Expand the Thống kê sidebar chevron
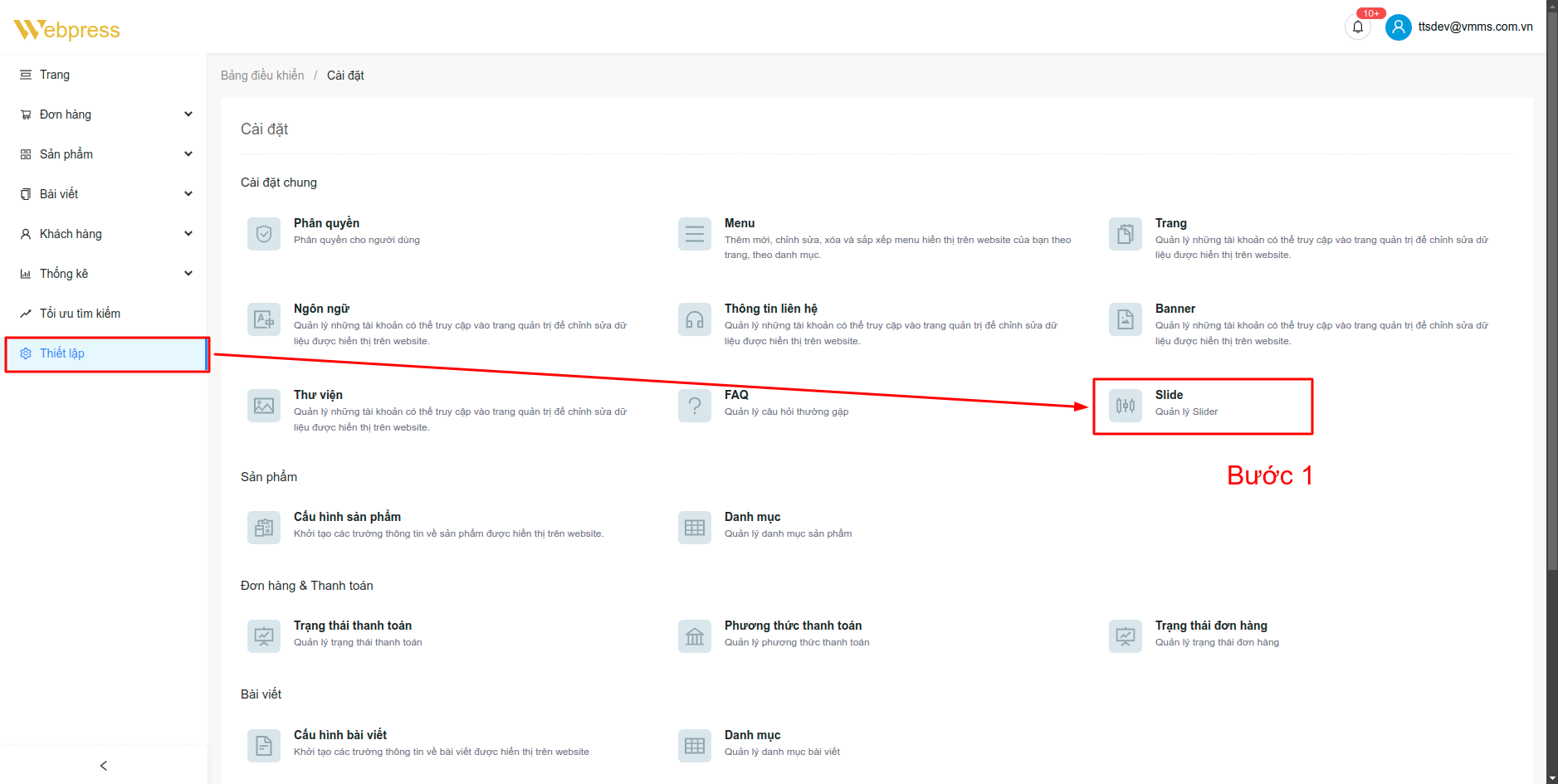This screenshot has width=1558, height=784. pyautogui.click(x=188, y=274)
